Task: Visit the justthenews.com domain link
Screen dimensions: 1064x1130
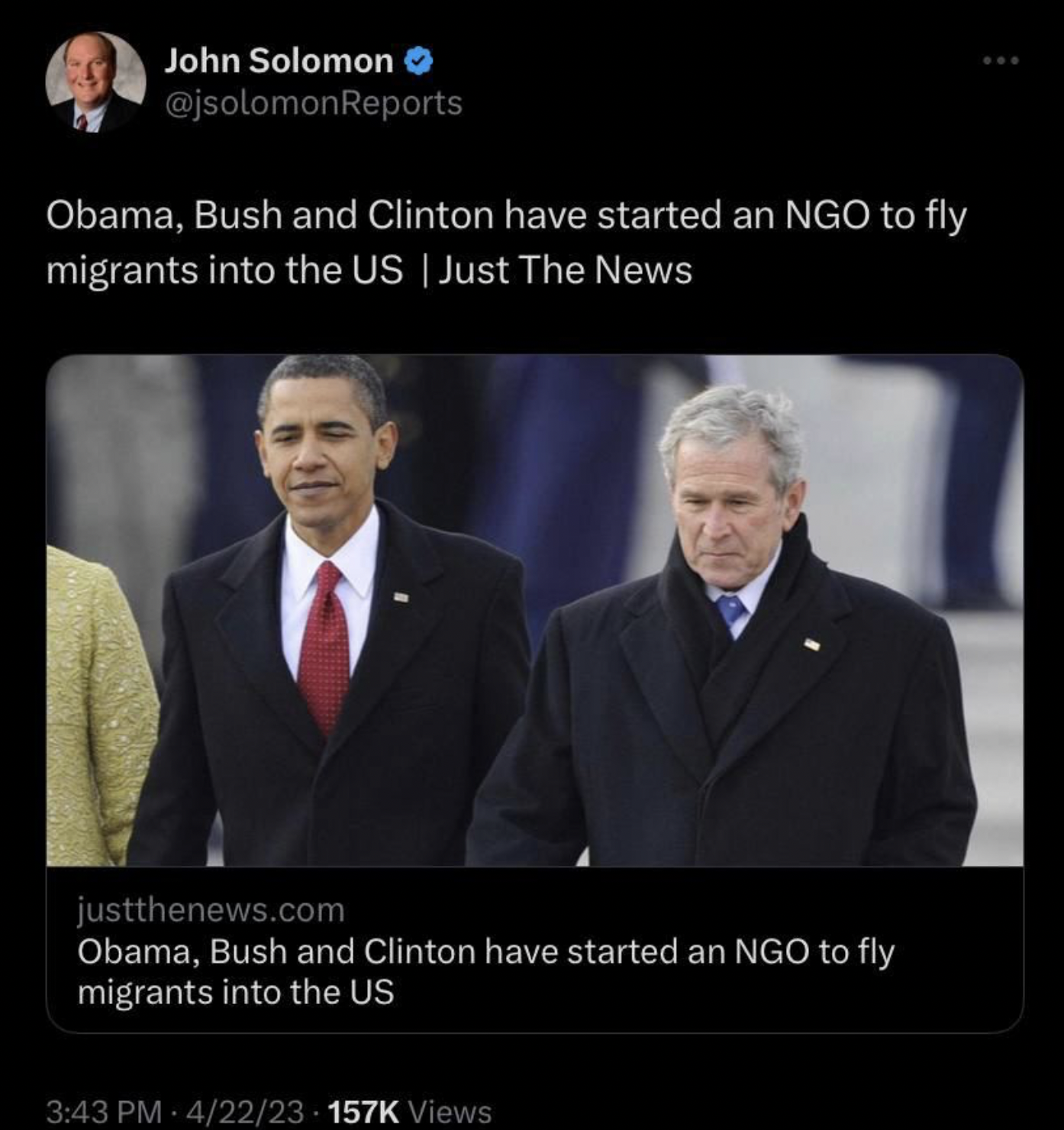Action: pos(211,910)
